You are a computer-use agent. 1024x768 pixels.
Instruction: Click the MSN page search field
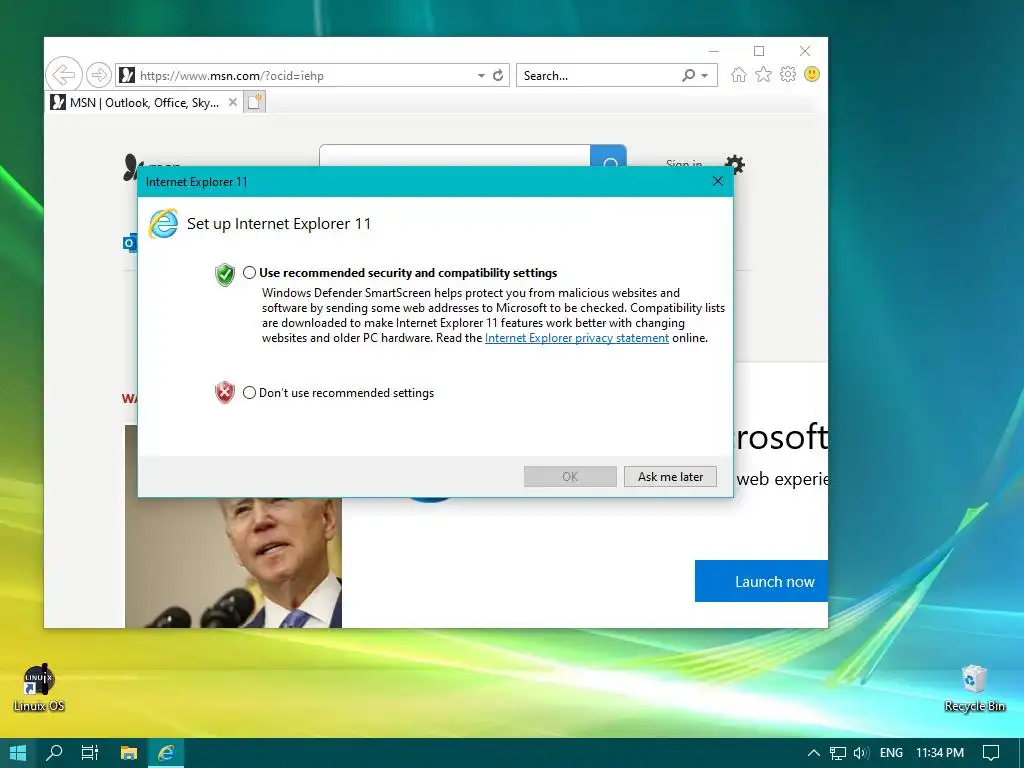coord(455,155)
